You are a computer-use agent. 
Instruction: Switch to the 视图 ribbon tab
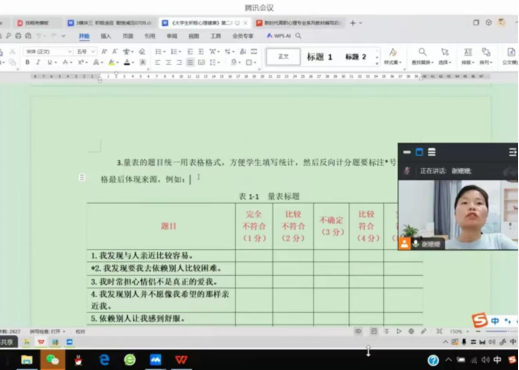point(194,36)
